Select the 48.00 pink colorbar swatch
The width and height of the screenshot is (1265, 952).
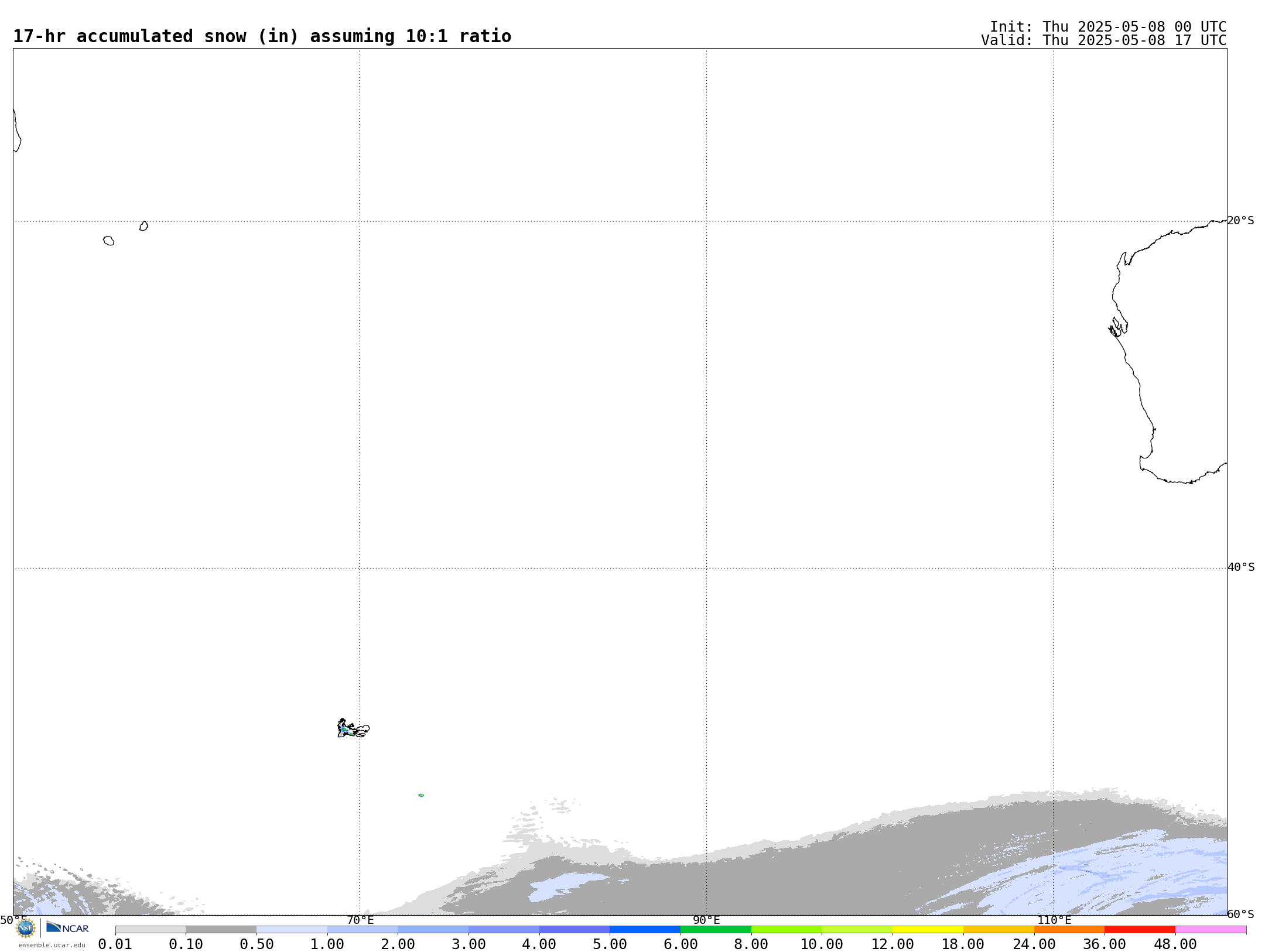(x=1211, y=930)
